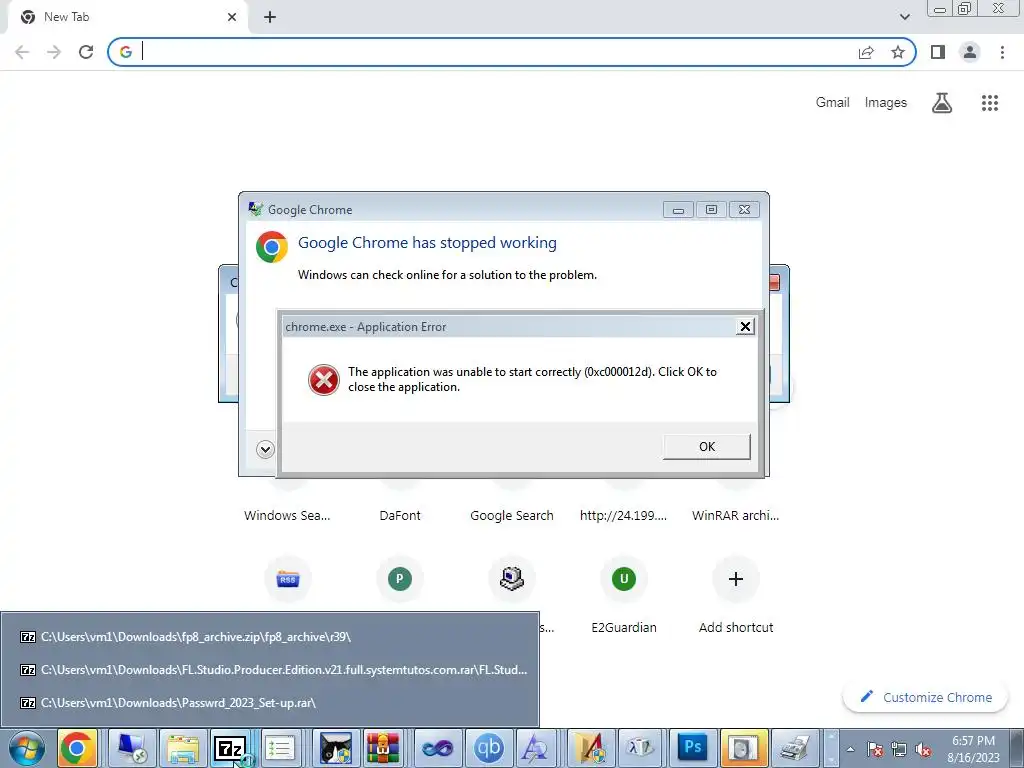Viewport: 1024px width, 768px height.
Task: Switch to 7-Zip window fp8_archive.zip
Action: pos(270,637)
